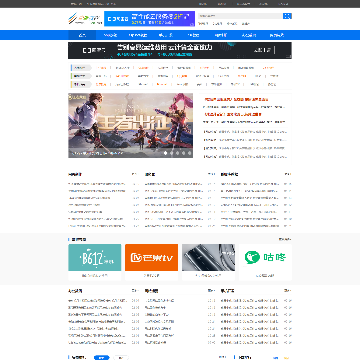
Task: Open the 咕咚 app thumbnail
Action: point(265,257)
